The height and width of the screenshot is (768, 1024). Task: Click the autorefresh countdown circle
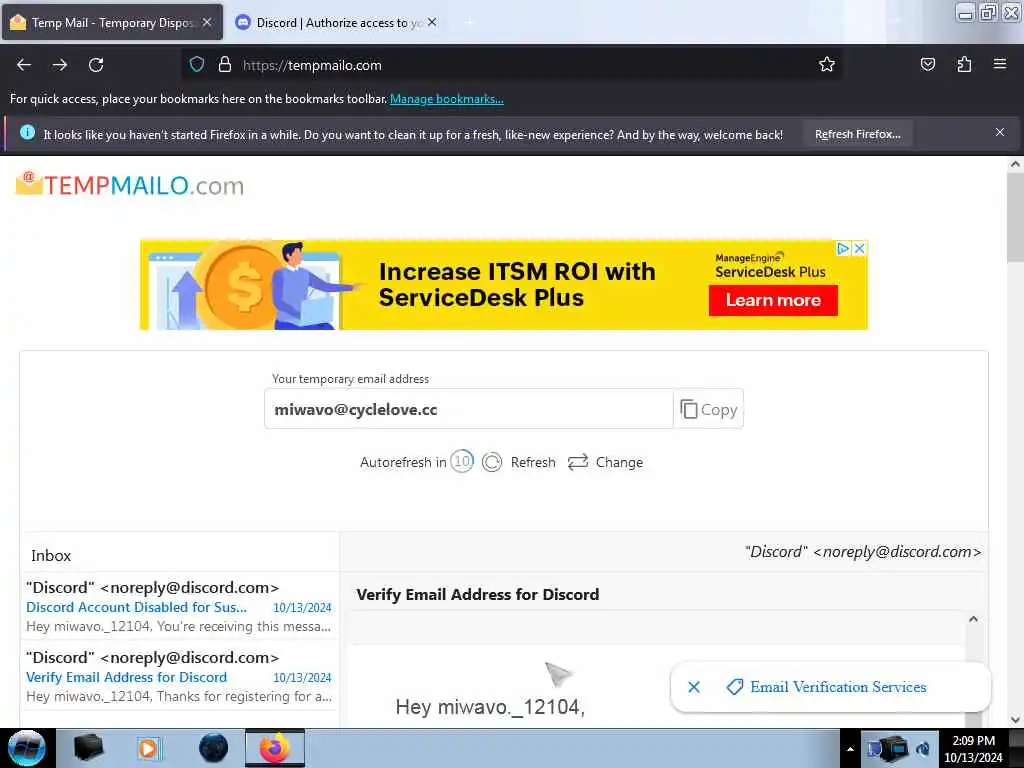coord(462,462)
